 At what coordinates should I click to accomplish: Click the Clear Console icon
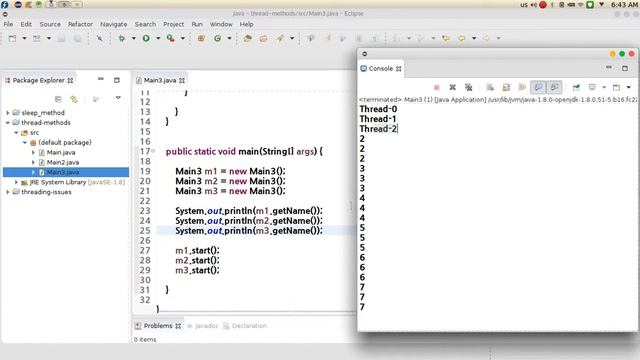[490, 87]
